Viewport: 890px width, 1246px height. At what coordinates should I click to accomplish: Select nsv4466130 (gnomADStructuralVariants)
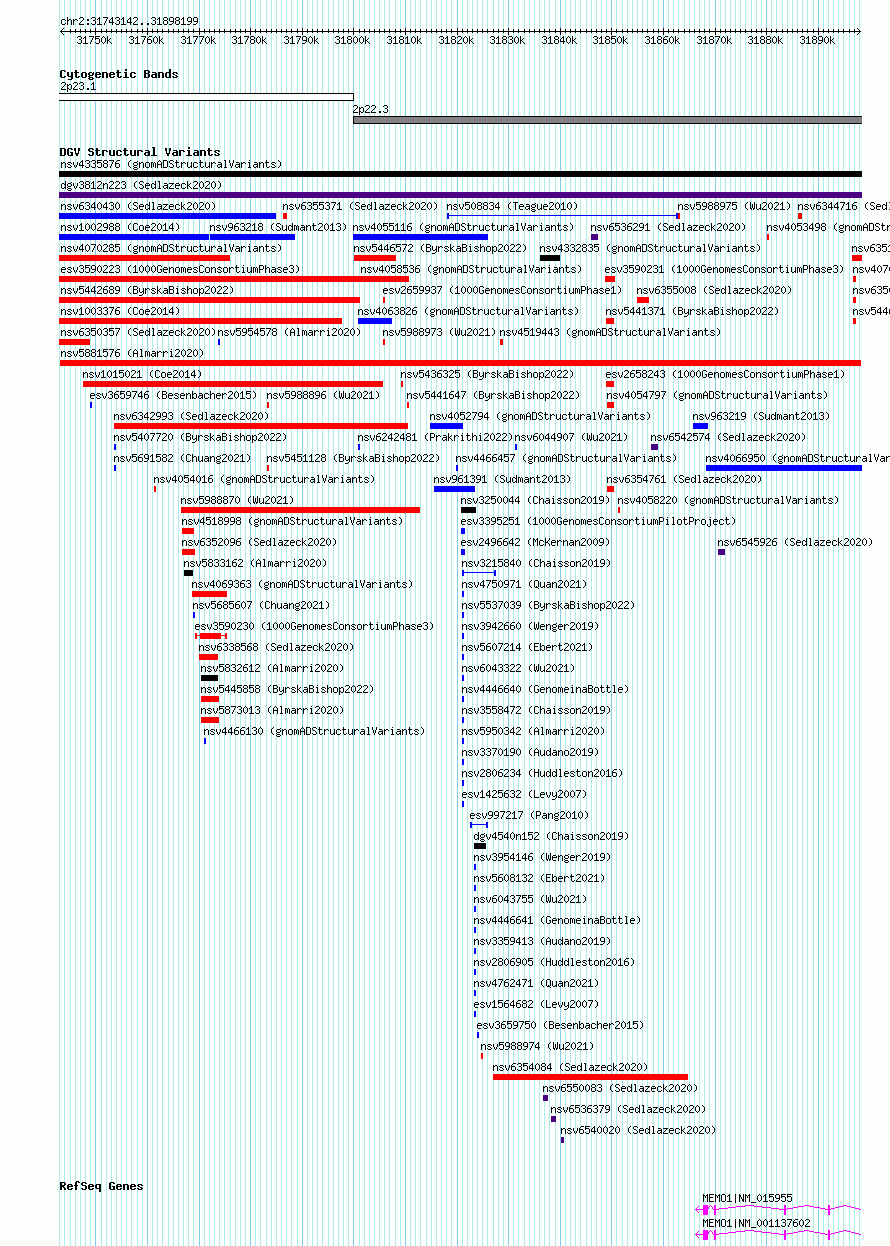tap(314, 731)
